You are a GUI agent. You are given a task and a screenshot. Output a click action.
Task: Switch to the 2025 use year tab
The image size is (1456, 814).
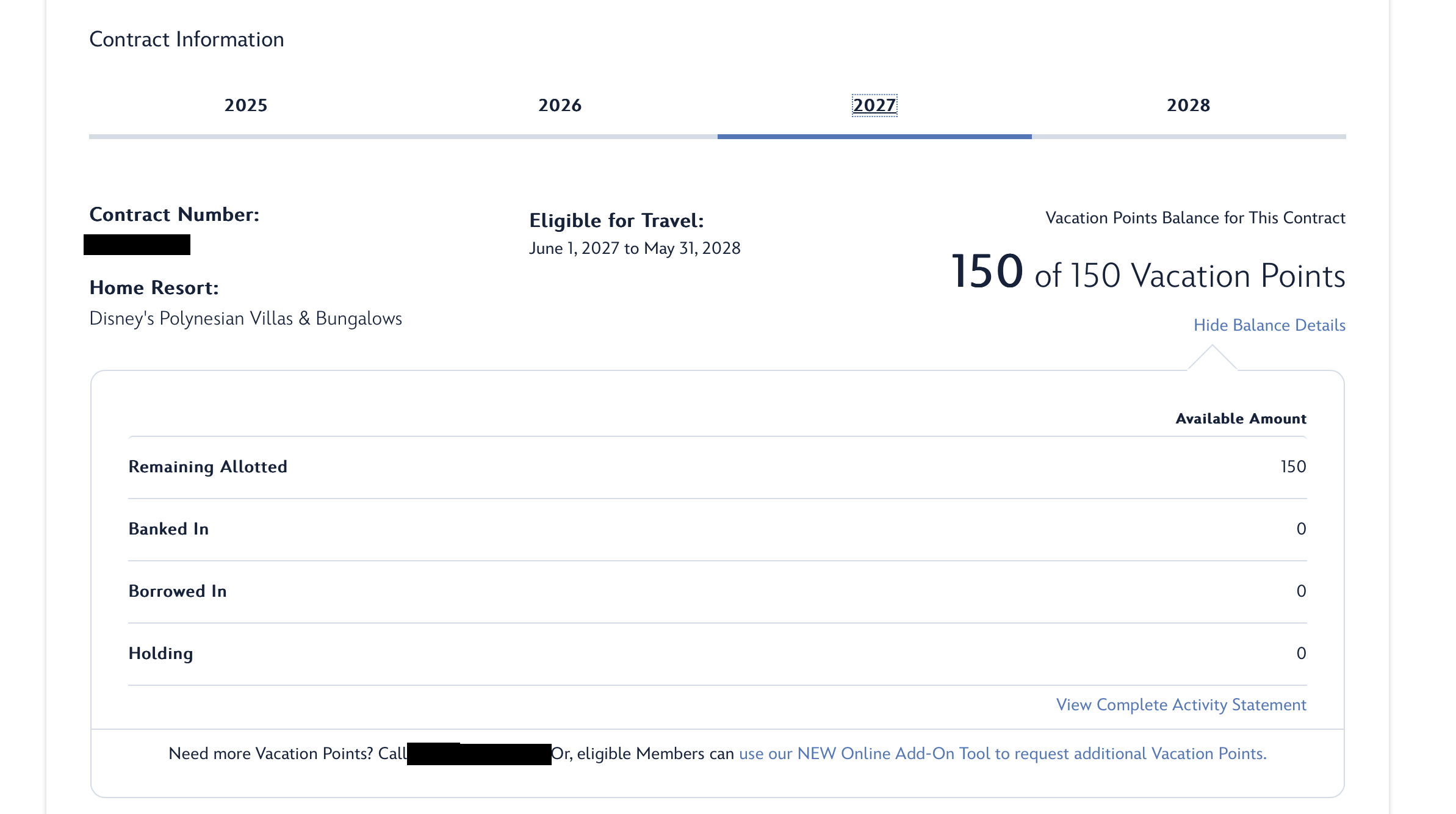[246, 106]
